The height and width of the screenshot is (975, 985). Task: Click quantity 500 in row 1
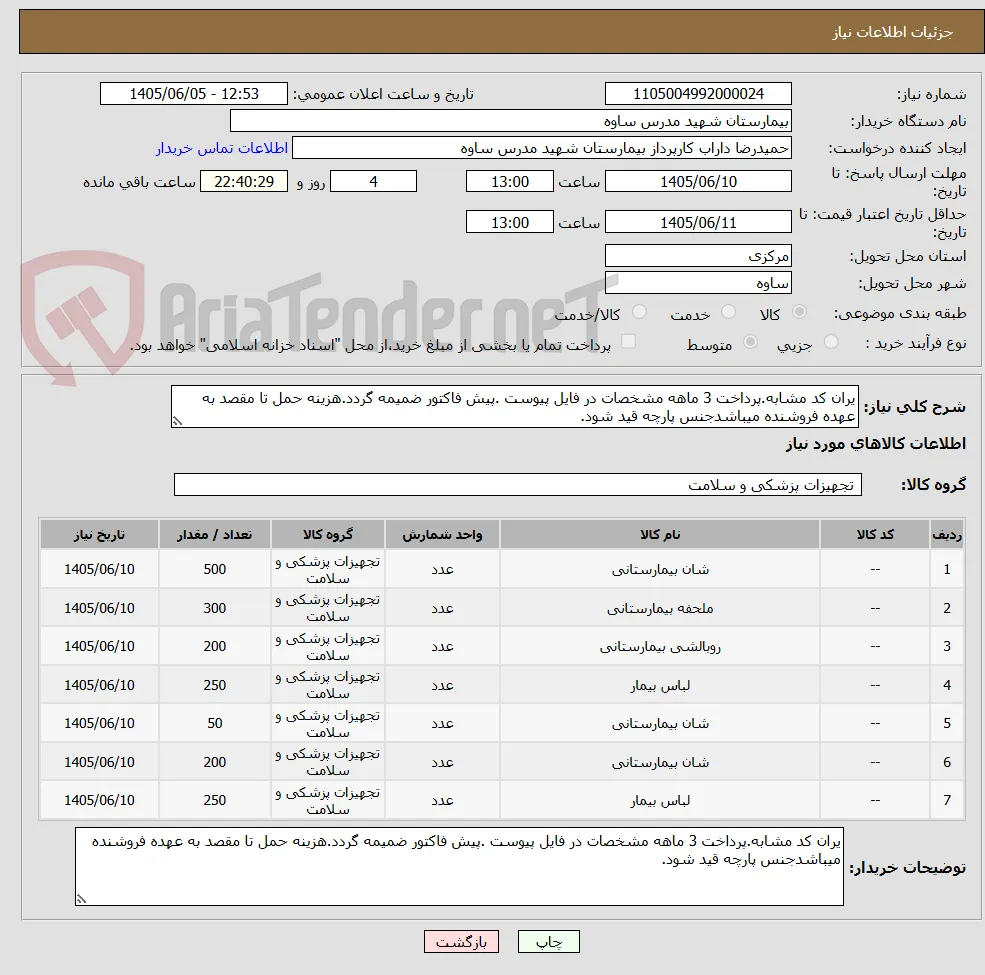point(214,569)
